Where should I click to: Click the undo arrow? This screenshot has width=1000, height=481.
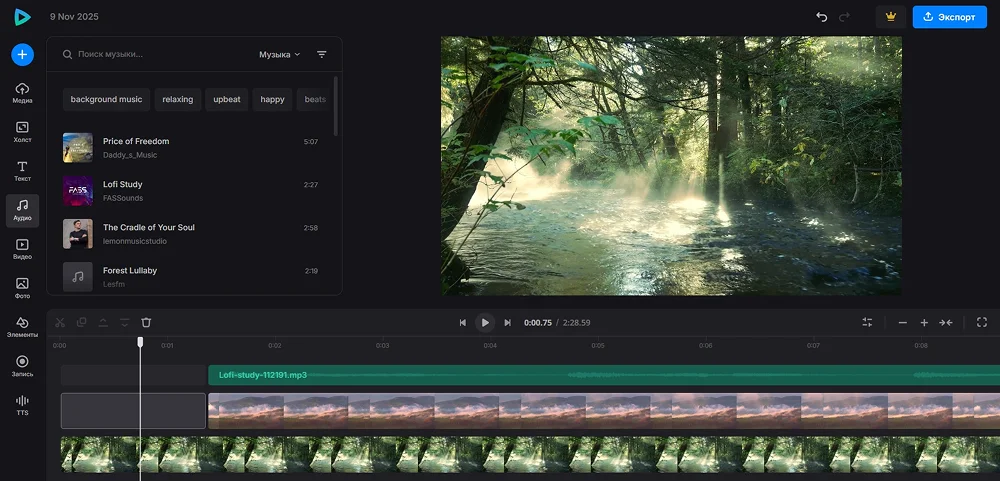pyautogui.click(x=821, y=17)
